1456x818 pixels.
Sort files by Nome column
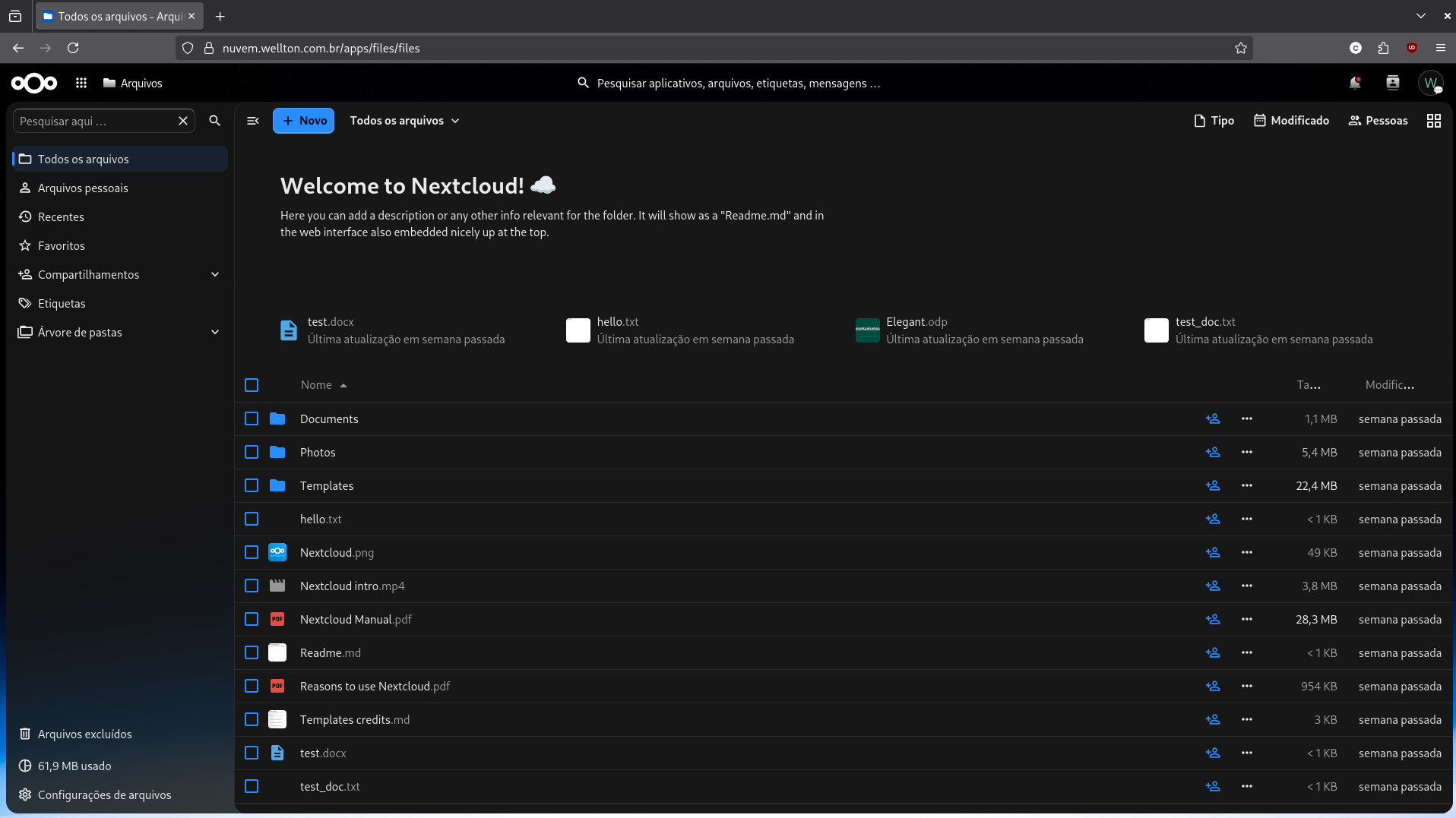[x=323, y=385]
